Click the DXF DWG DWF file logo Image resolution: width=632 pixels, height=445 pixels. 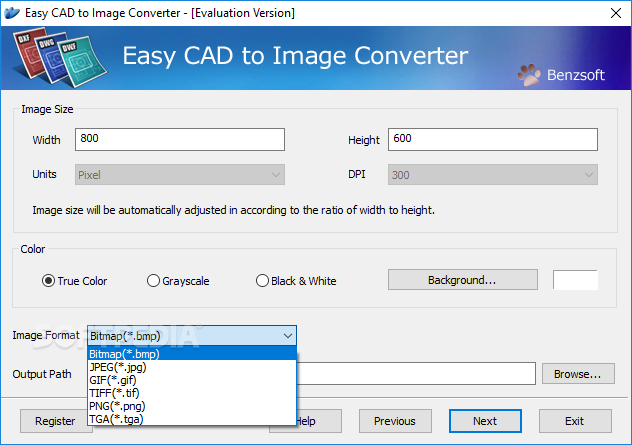(x=60, y=57)
